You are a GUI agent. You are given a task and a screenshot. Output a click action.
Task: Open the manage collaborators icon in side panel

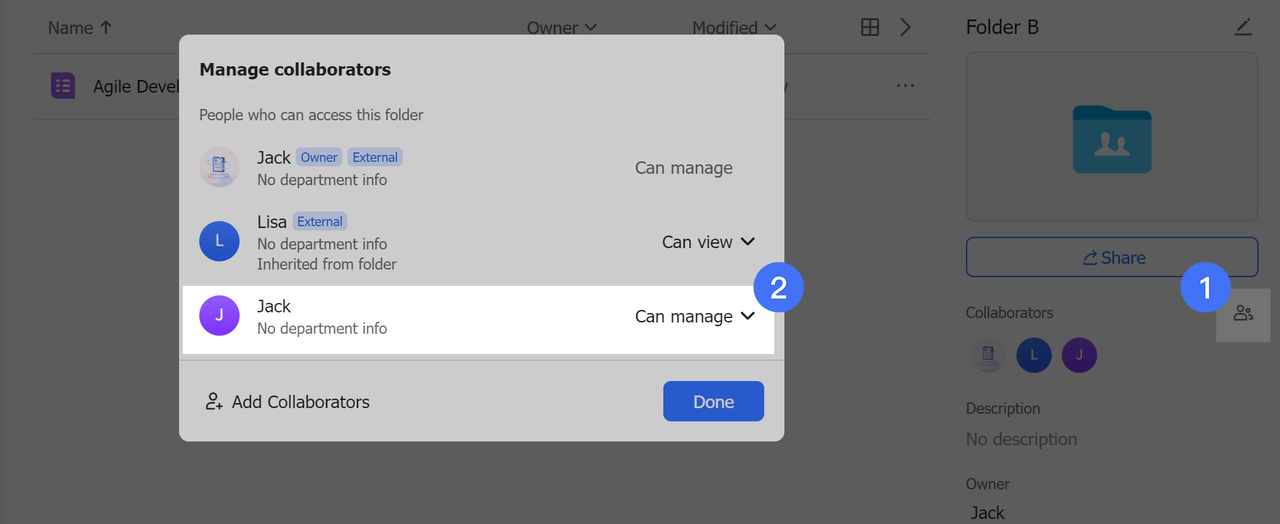tap(1243, 313)
